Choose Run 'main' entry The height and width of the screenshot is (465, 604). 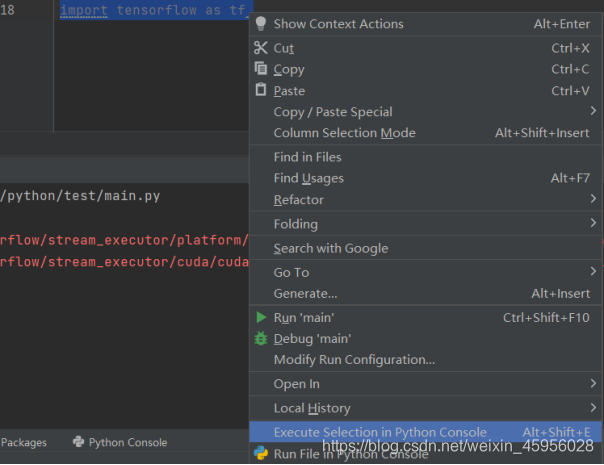tap(425, 318)
